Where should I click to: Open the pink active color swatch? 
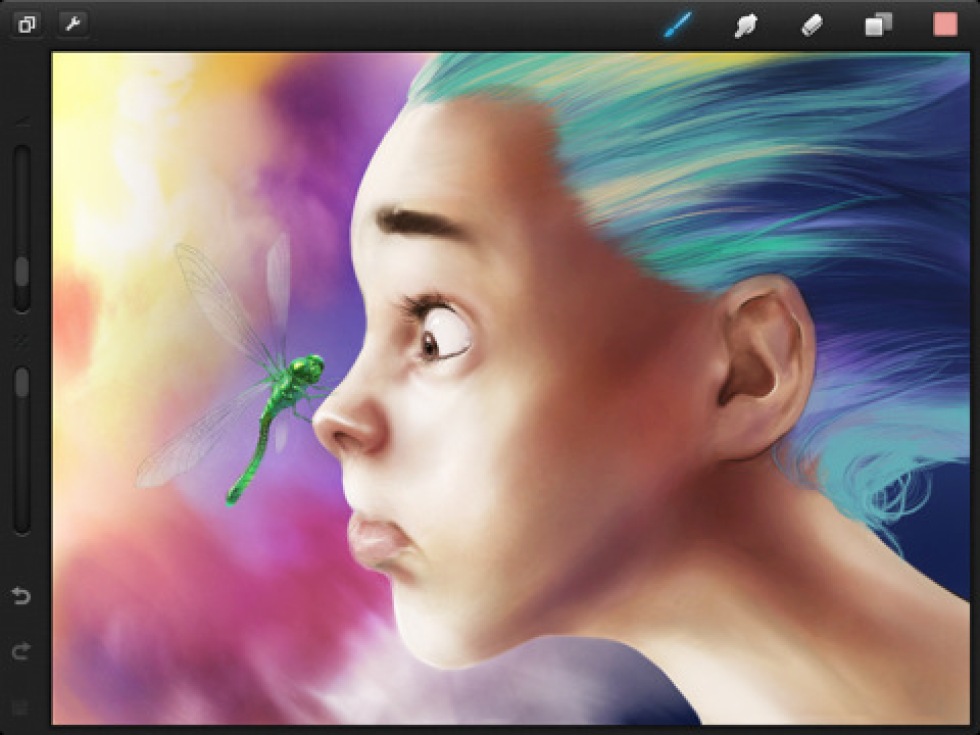(945, 25)
